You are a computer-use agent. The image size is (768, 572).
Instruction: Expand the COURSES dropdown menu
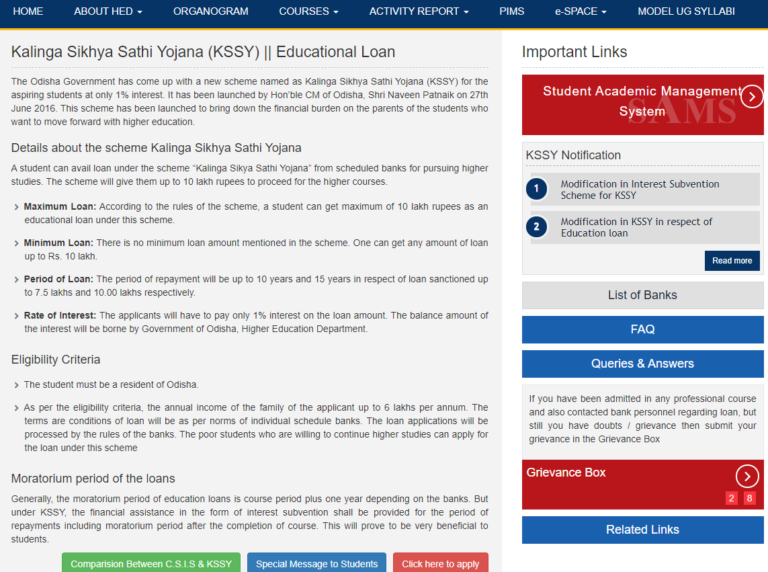(309, 11)
